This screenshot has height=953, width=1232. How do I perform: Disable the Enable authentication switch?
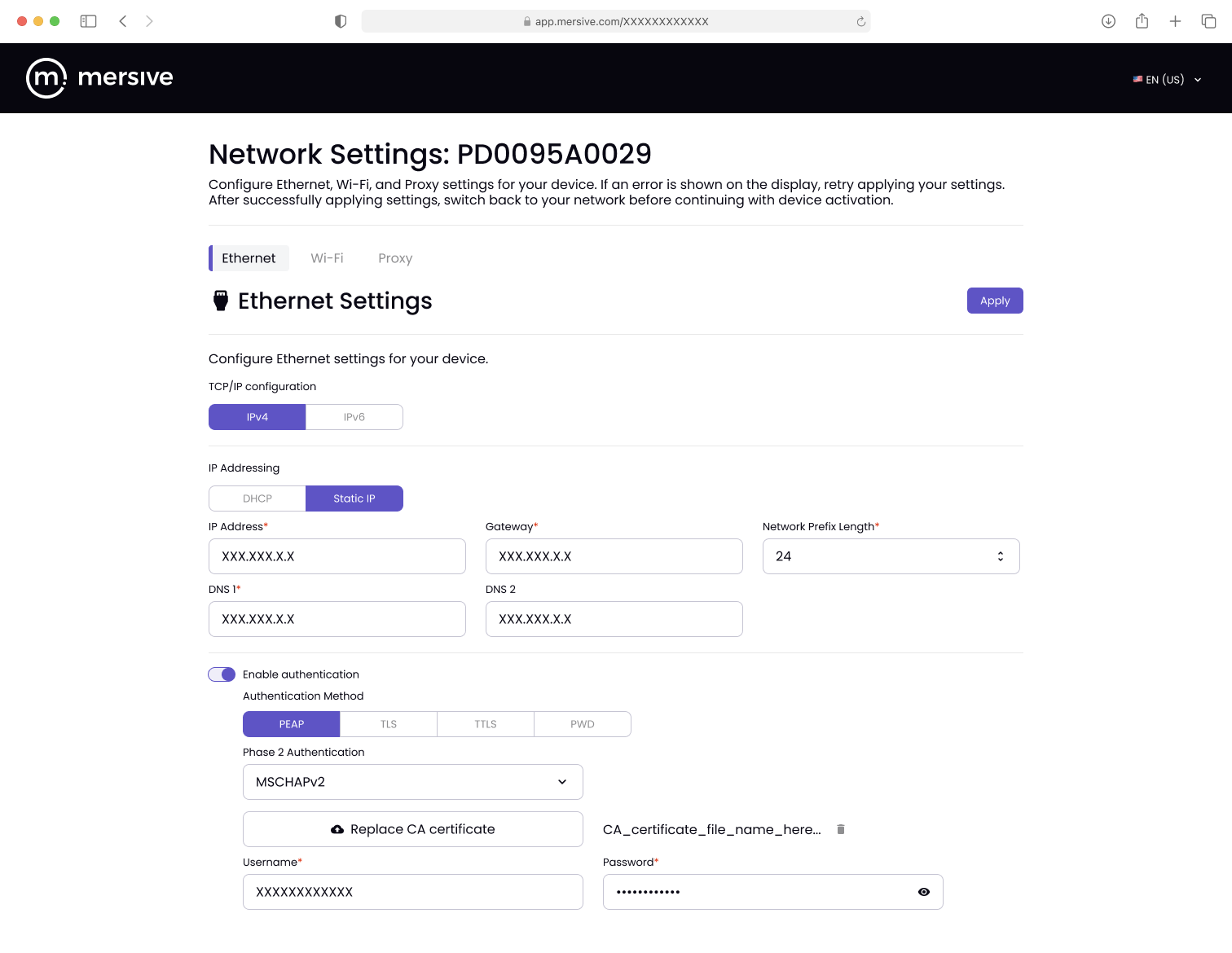(x=222, y=674)
